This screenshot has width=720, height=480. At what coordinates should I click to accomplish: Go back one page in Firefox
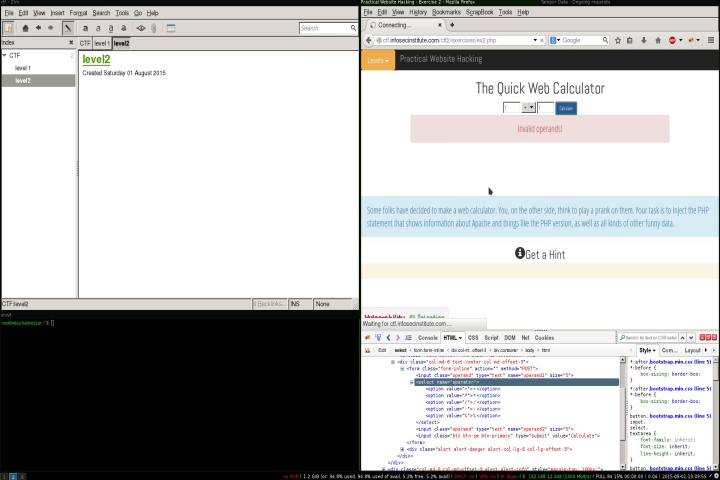tap(369, 40)
